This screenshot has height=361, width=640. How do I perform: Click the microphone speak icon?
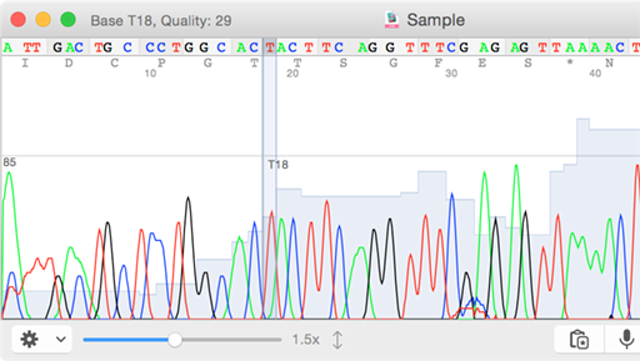(626, 339)
